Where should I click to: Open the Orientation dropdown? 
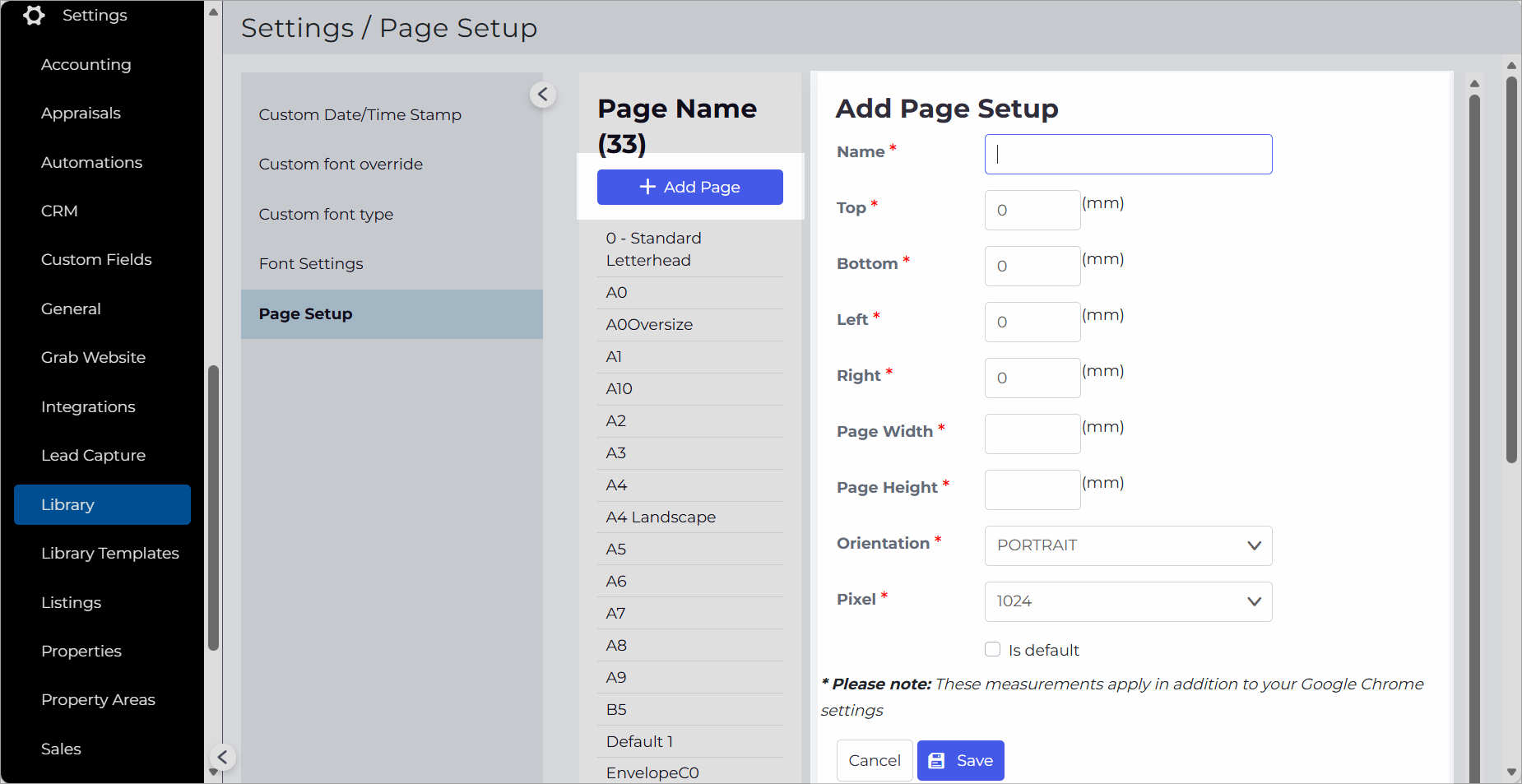coord(1128,545)
